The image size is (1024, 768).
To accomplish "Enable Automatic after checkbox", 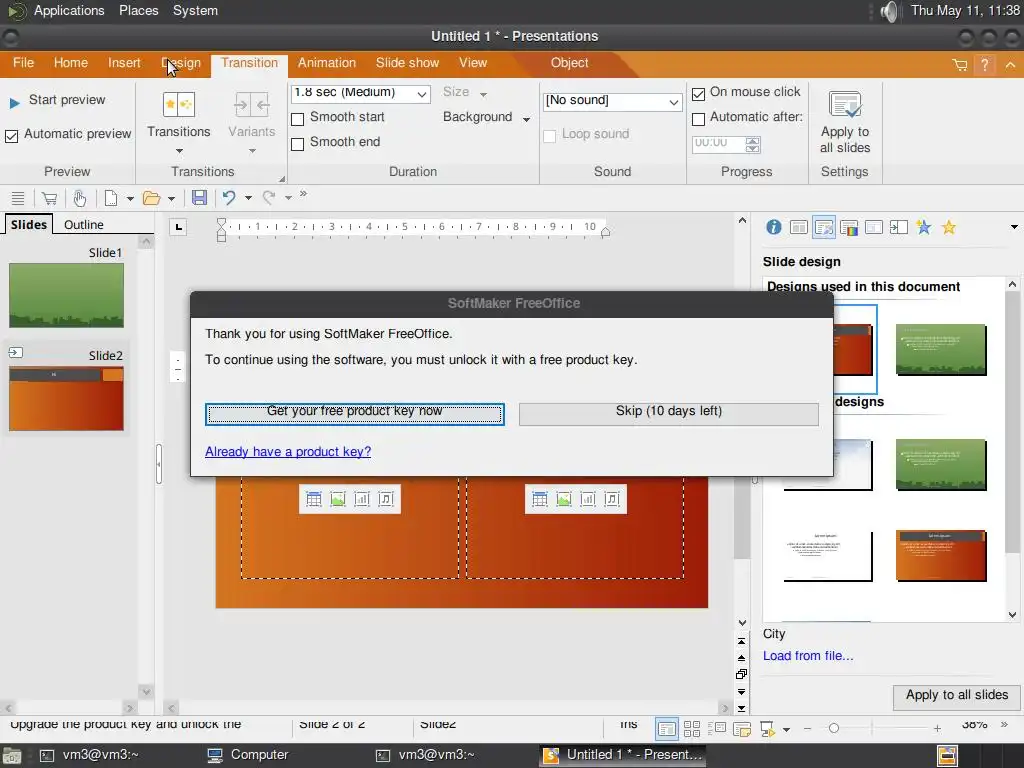I will [698, 119].
